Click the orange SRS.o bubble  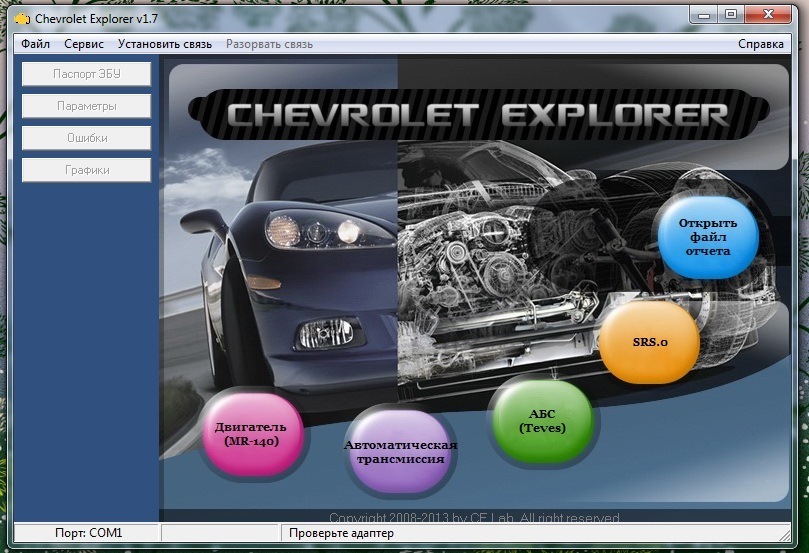tap(650, 342)
